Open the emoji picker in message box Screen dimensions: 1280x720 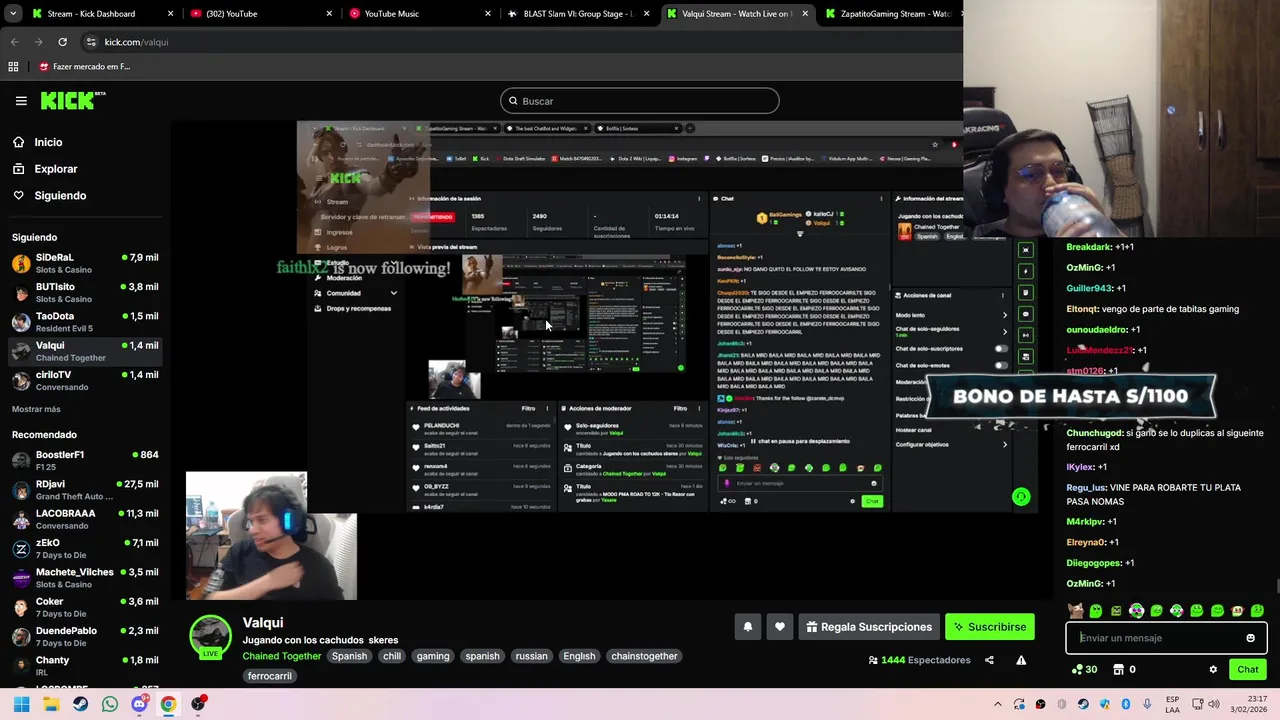coord(1250,638)
